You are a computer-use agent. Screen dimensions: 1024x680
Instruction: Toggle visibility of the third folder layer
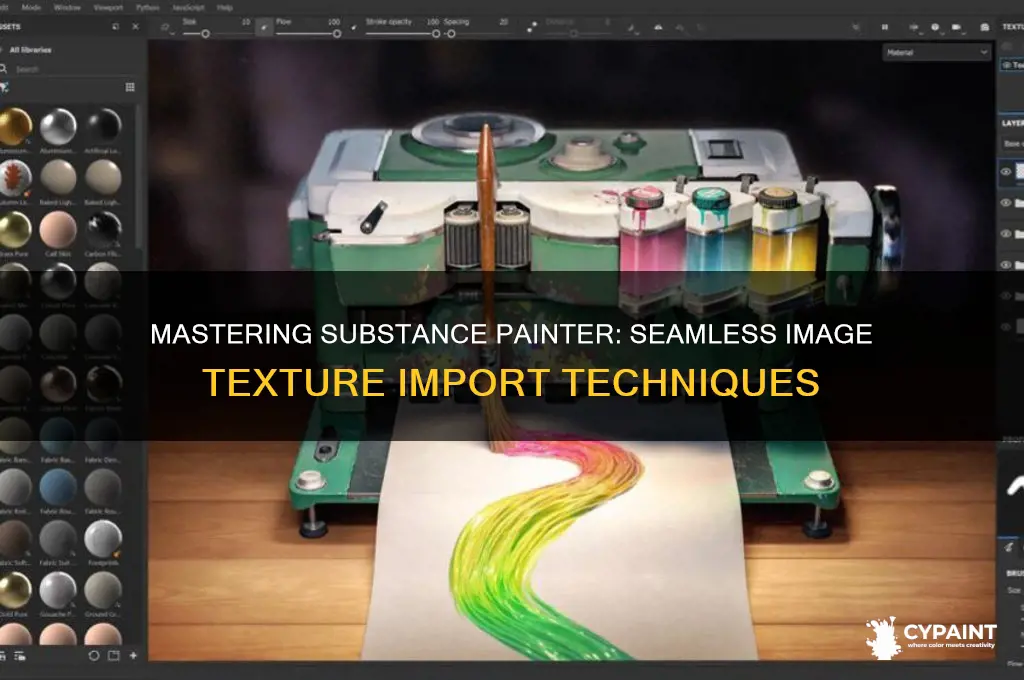[x=1006, y=265]
